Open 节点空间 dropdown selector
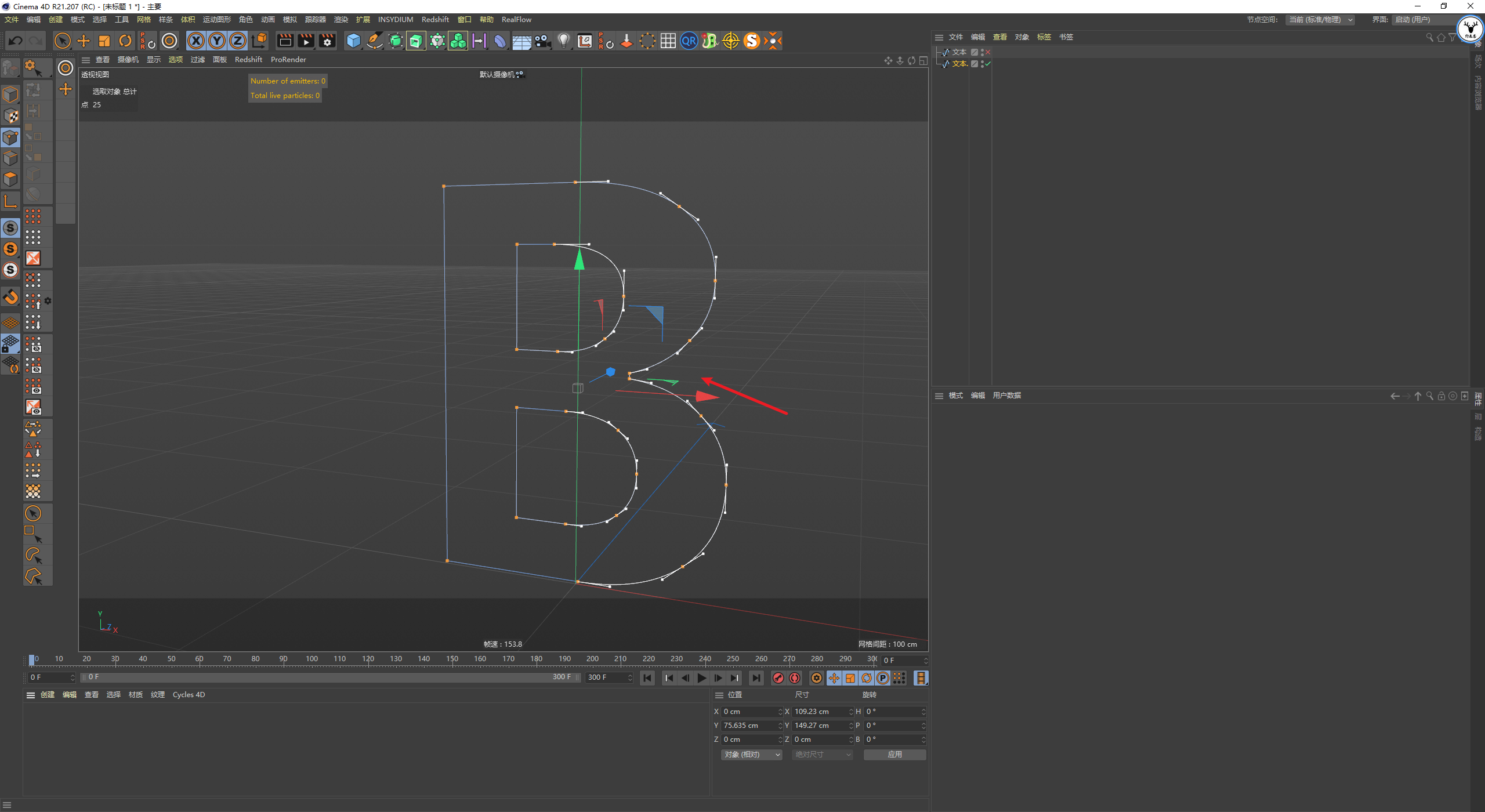 click(1320, 20)
